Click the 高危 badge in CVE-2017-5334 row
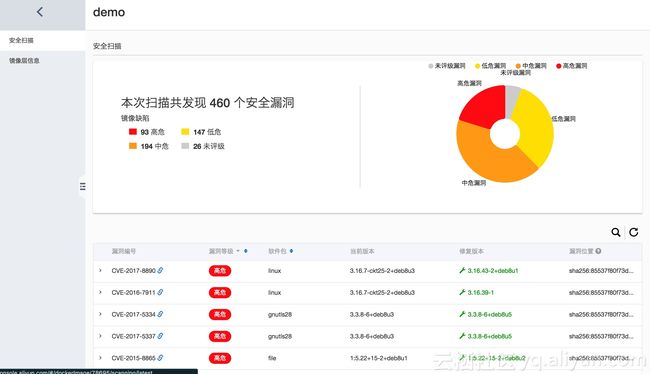Screen dimensions: 650x374 click(x=220, y=315)
